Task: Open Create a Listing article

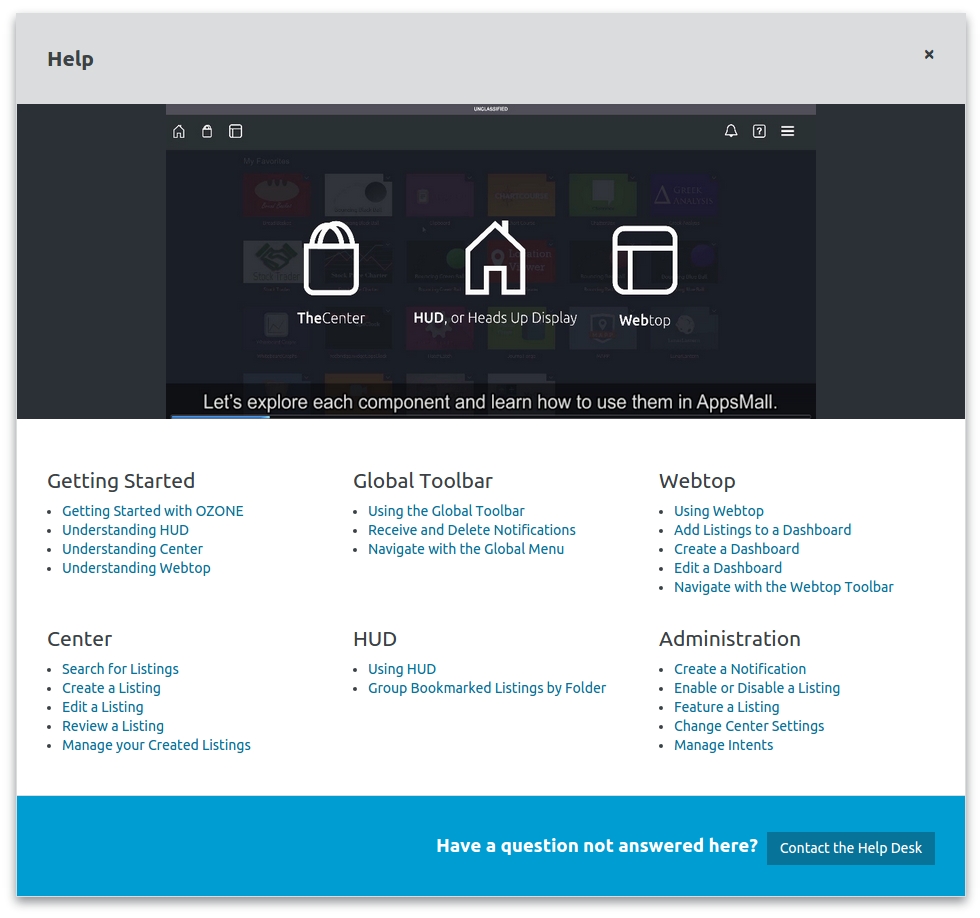Action: click(111, 688)
